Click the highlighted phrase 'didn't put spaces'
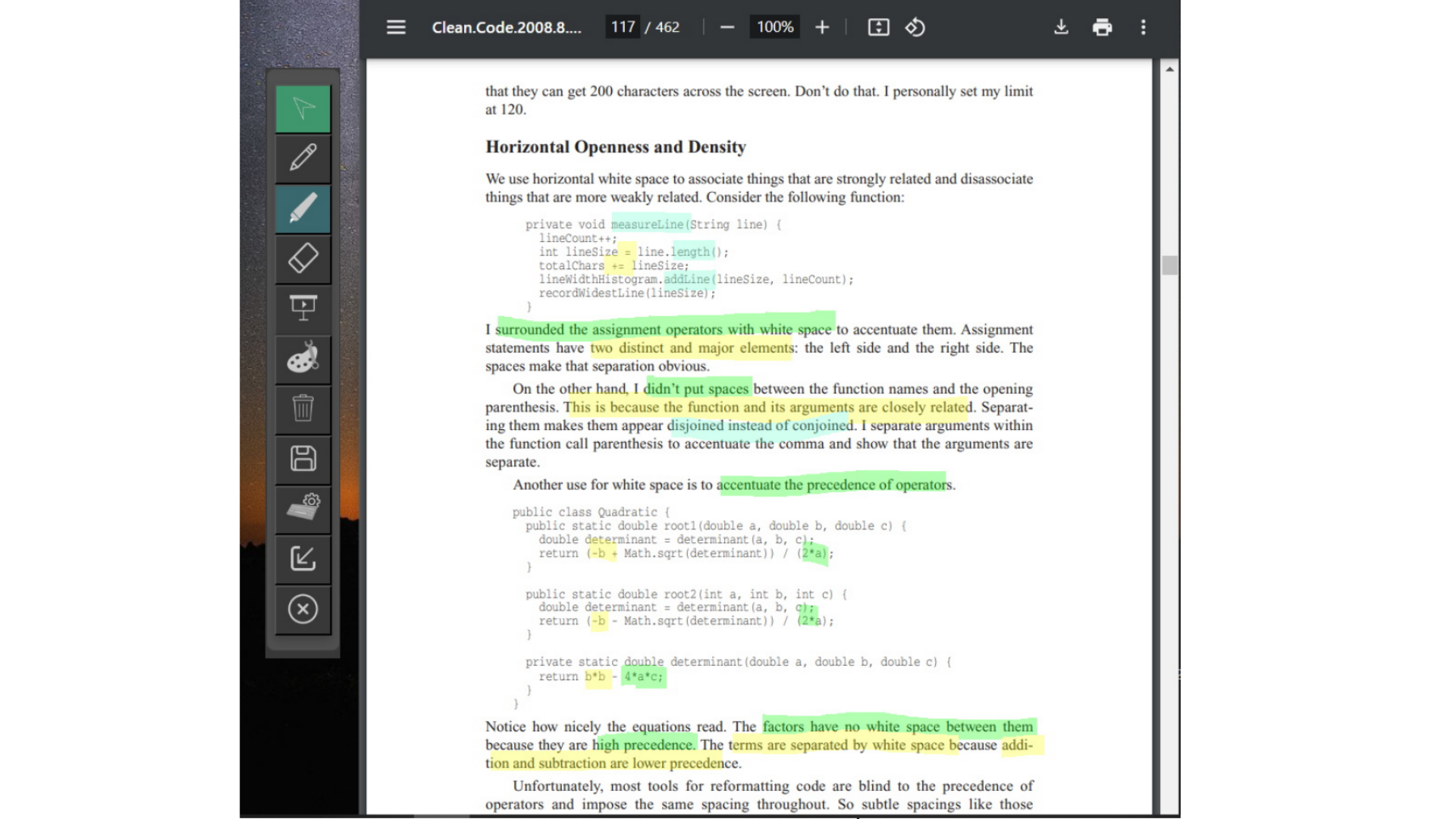Image resolution: width=1456 pixels, height=819 pixels. [696, 389]
